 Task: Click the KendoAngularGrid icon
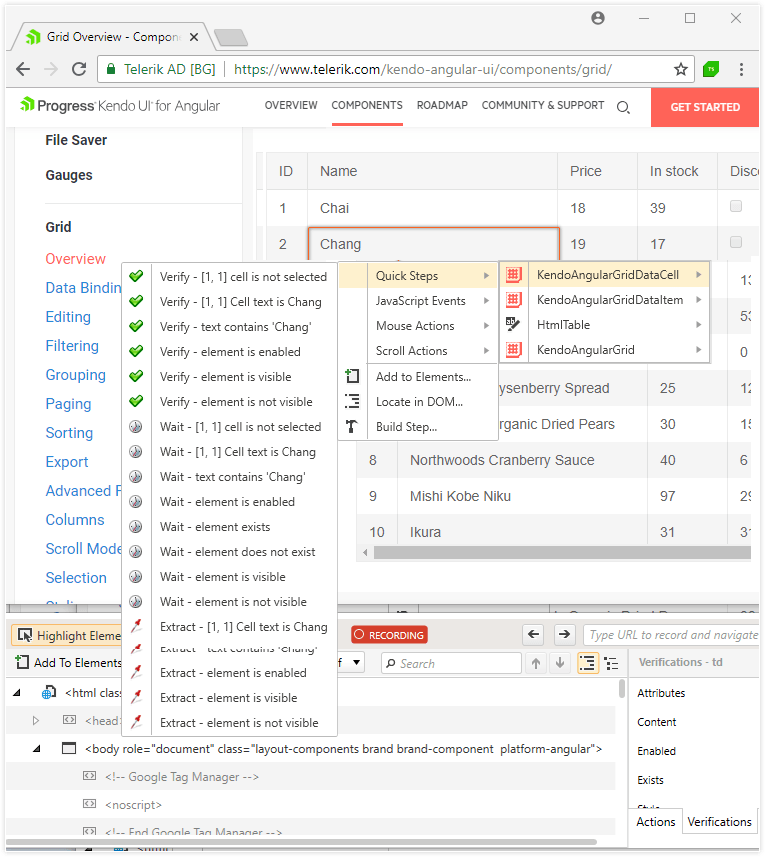coord(514,350)
